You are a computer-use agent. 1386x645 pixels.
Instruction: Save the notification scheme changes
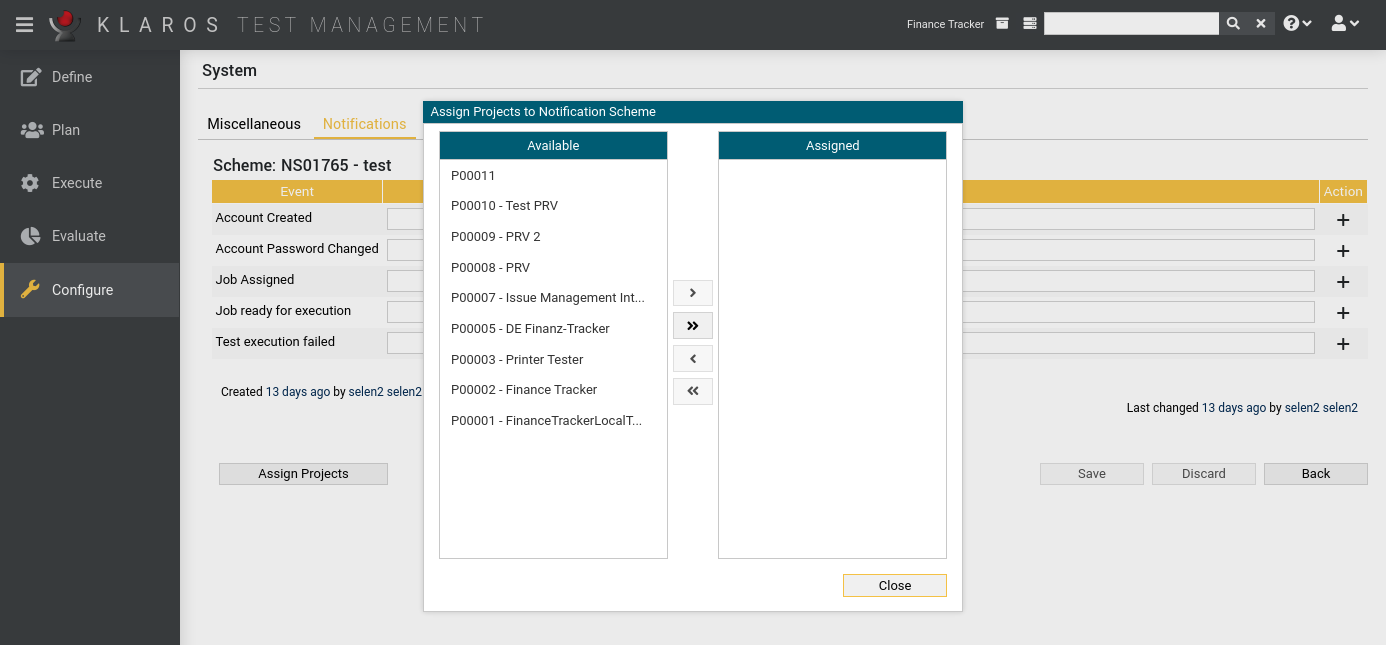(x=1091, y=473)
